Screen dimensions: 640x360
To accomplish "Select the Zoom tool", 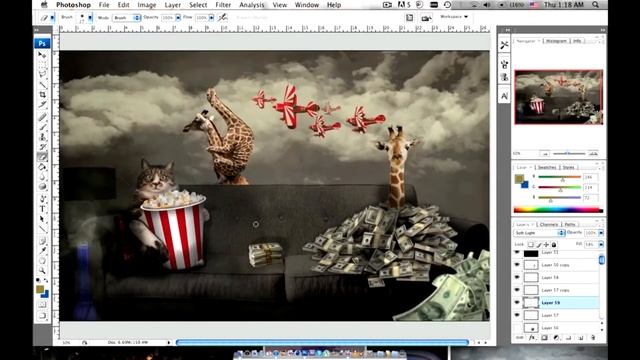I will pos(42,271).
